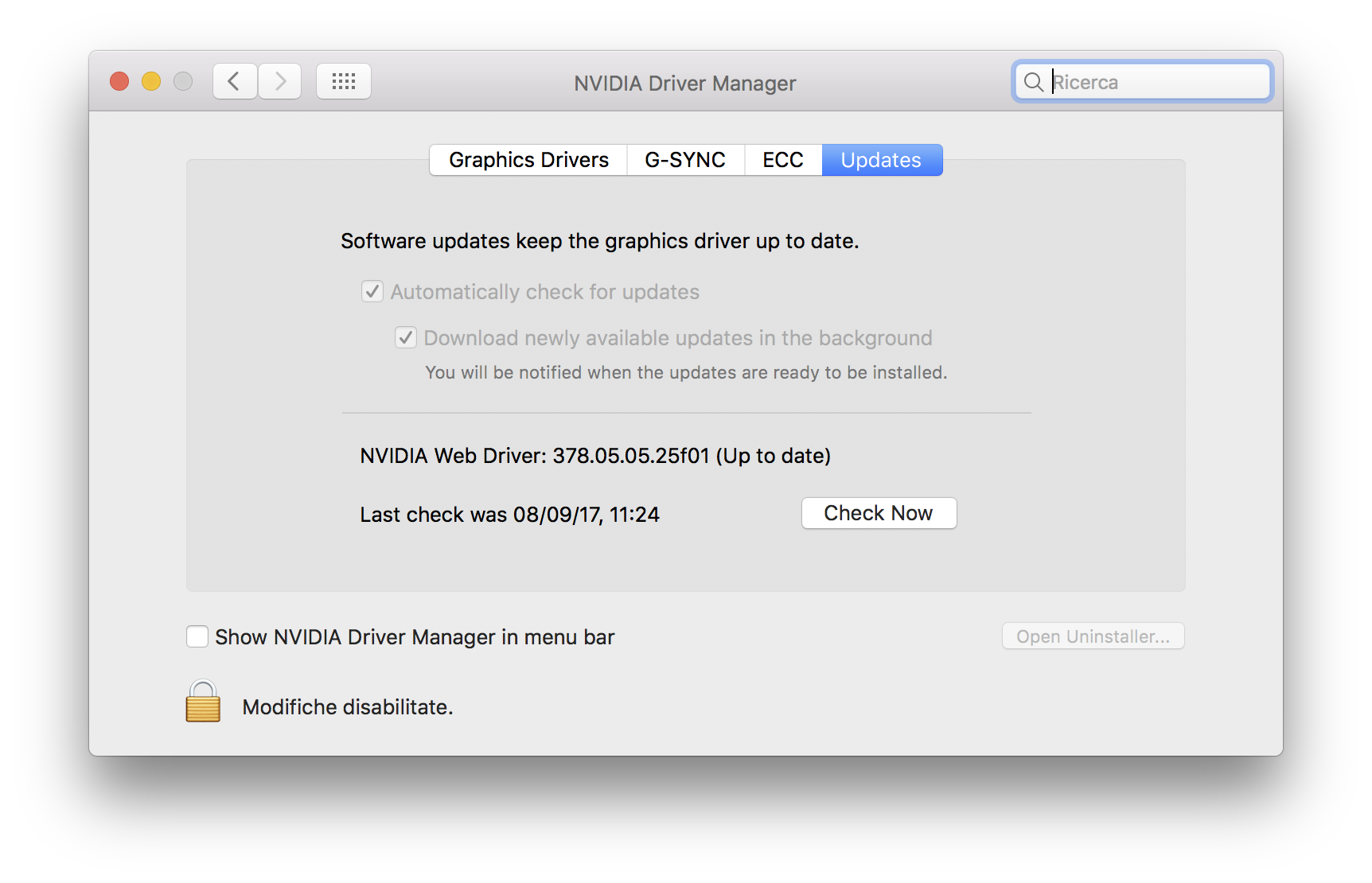Click the padlock icon to unlock changes

click(203, 701)
